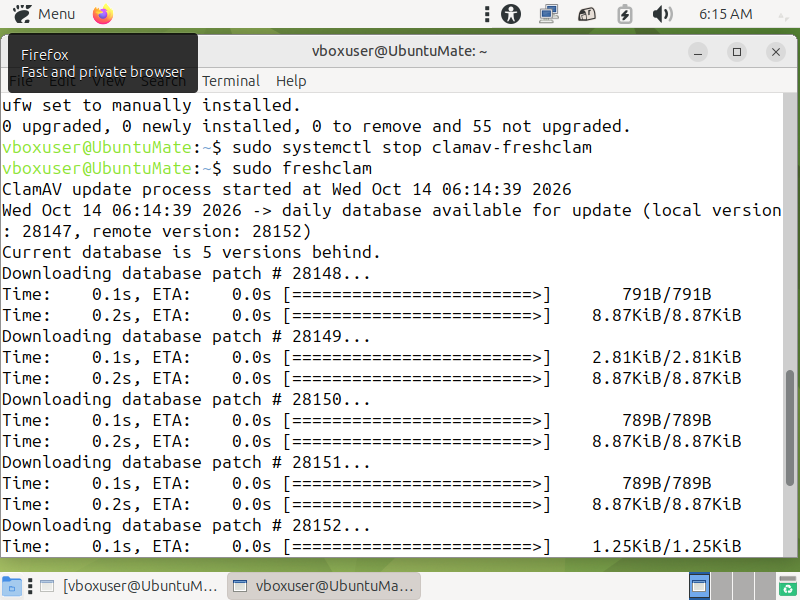This screenshot has width=800, height=600.
Task: Click the '791B/791B' download size value
Action: click(666, 294)
